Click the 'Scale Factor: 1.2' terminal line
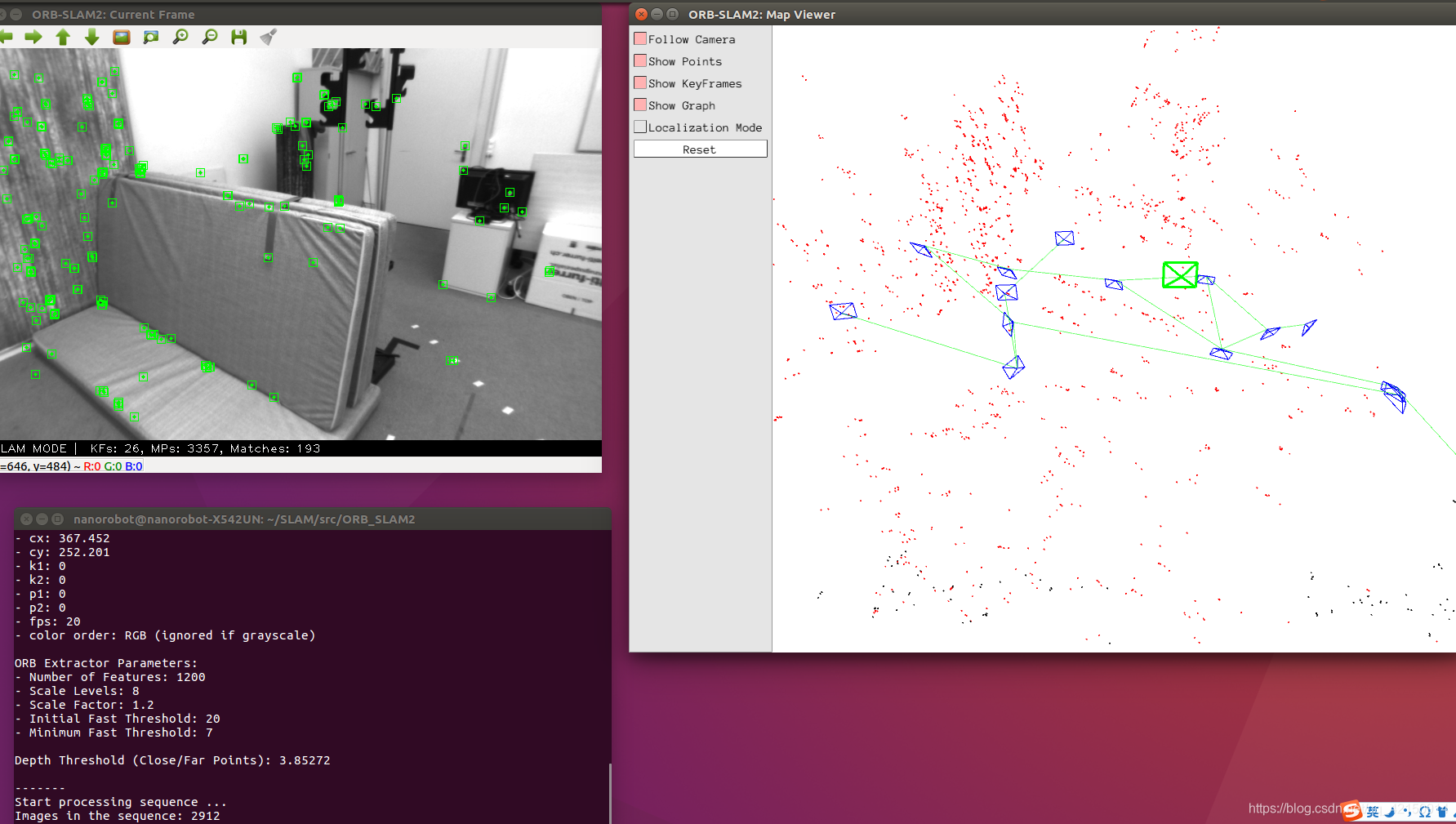Screen dimensions: 1456x824 tap(84, 705)
